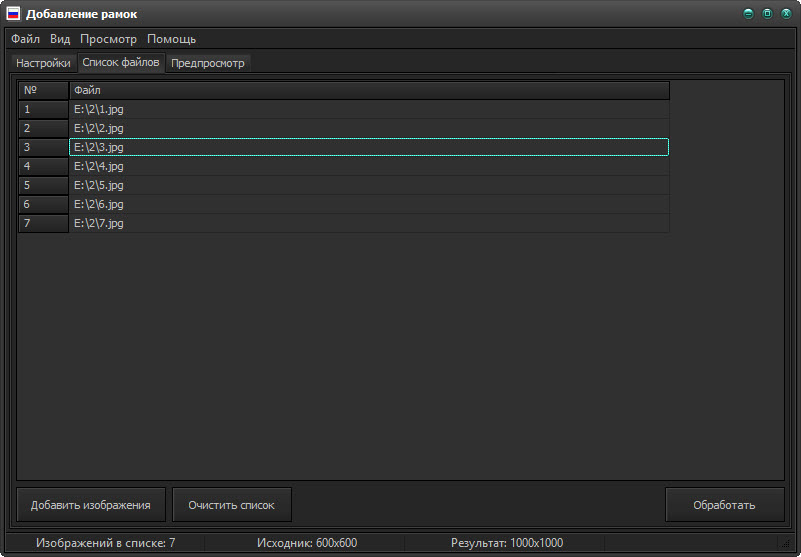Click row number 2 cell
This screenshot has width=801, height=557.
[43, 128]
